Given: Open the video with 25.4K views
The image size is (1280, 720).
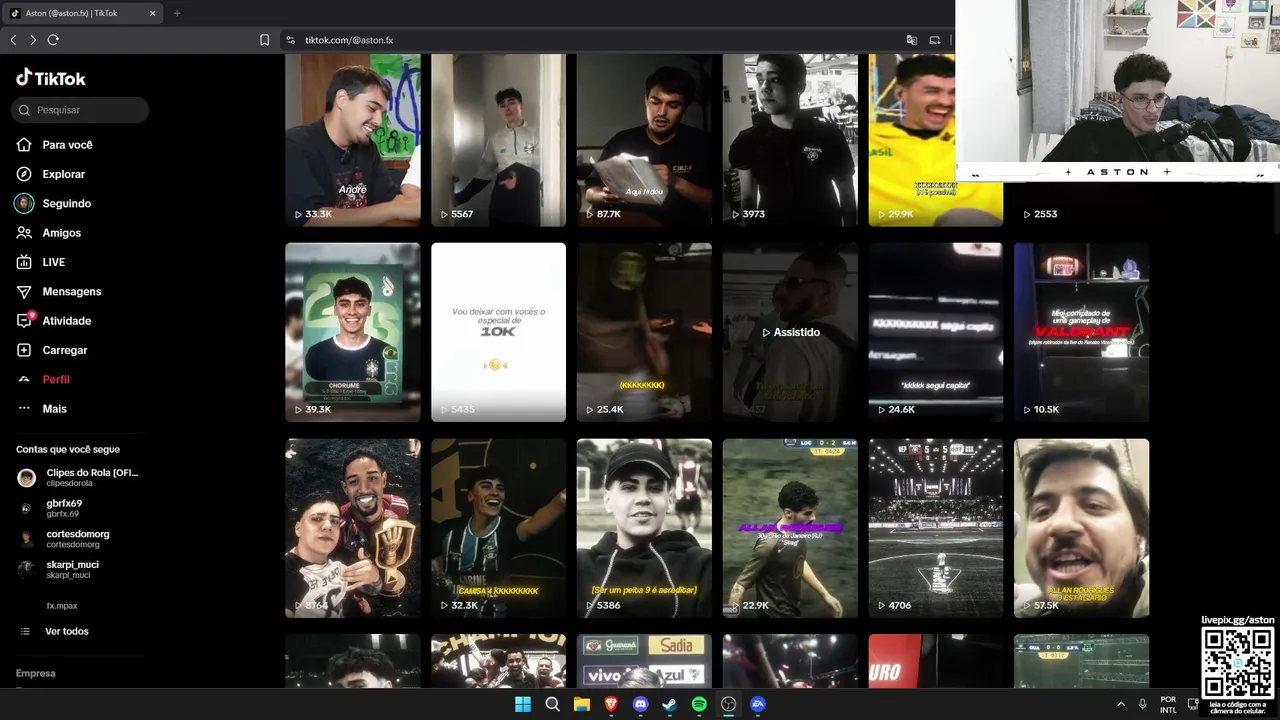Looking at the screenshot, I should [x=644, y=332].
